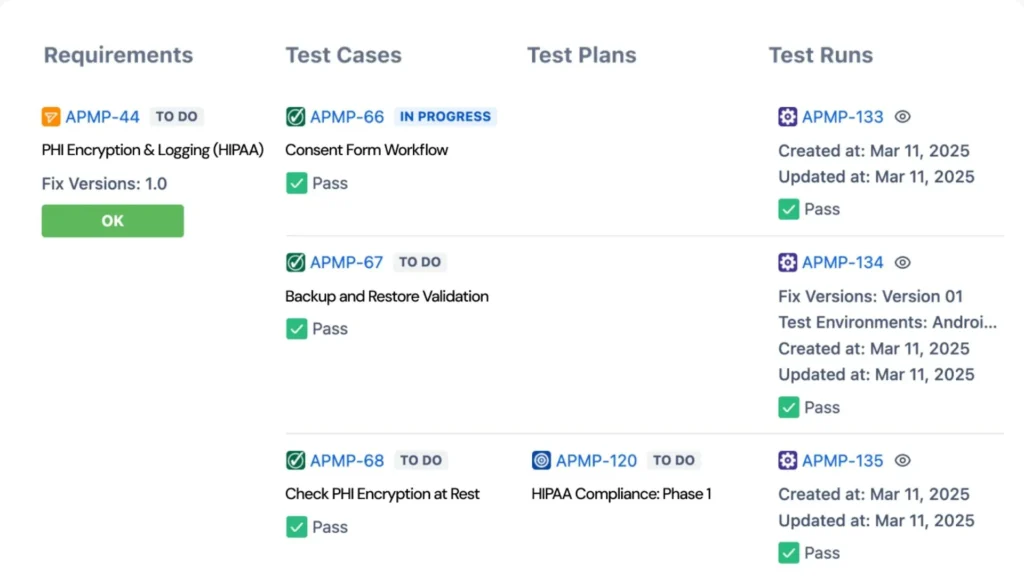Screen dimensions: 1024x576
Task: Open the TO DO status dropdown for APMP-44
Action: click(176, 116)
